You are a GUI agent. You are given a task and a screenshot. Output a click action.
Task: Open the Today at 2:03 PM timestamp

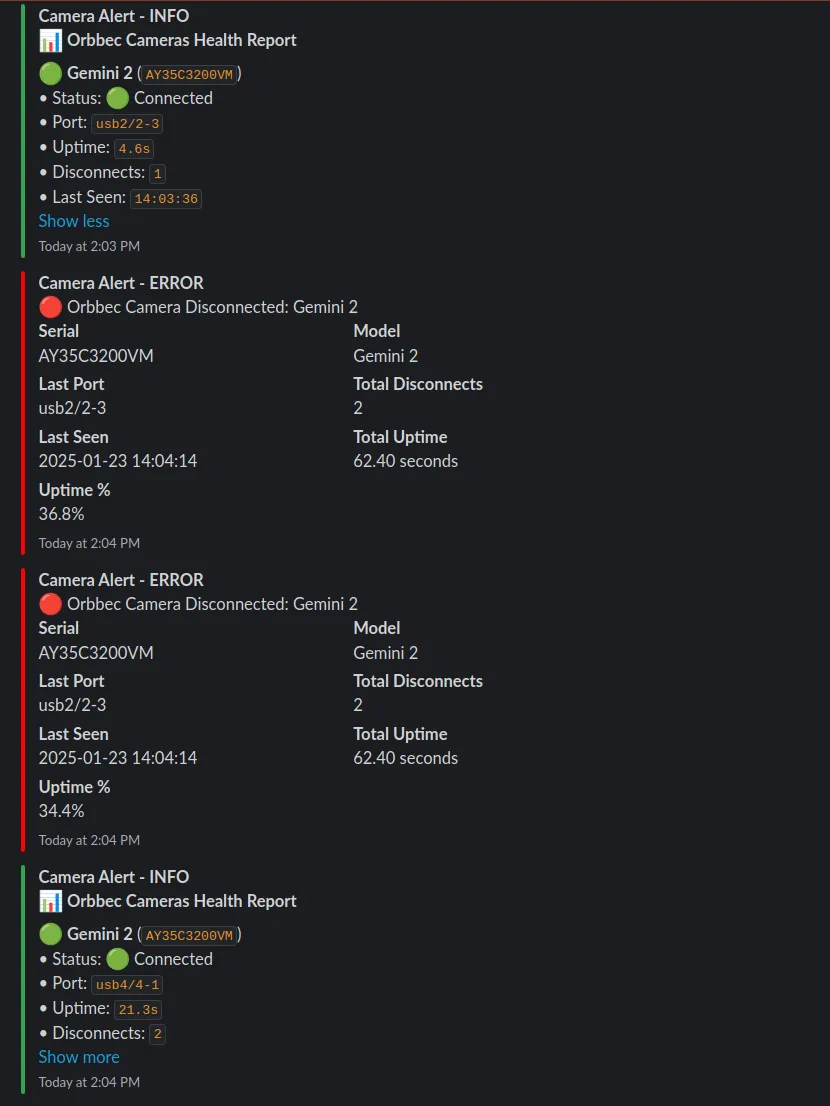click(90, 246)
